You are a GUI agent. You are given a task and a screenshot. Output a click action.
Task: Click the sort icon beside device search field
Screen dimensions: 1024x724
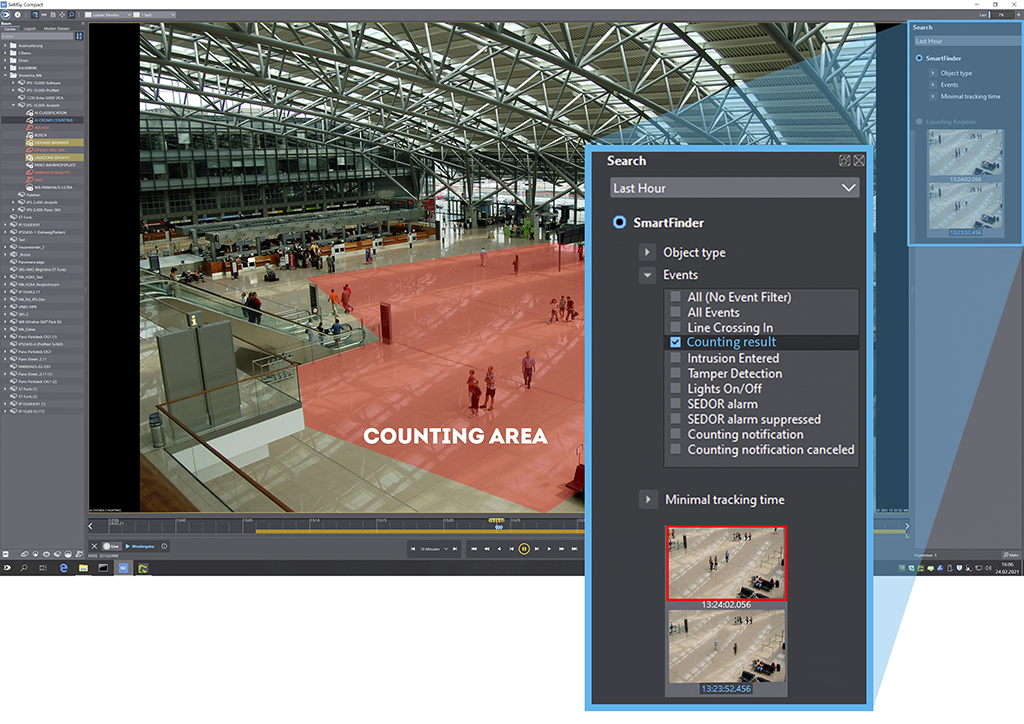click(81, 37)
